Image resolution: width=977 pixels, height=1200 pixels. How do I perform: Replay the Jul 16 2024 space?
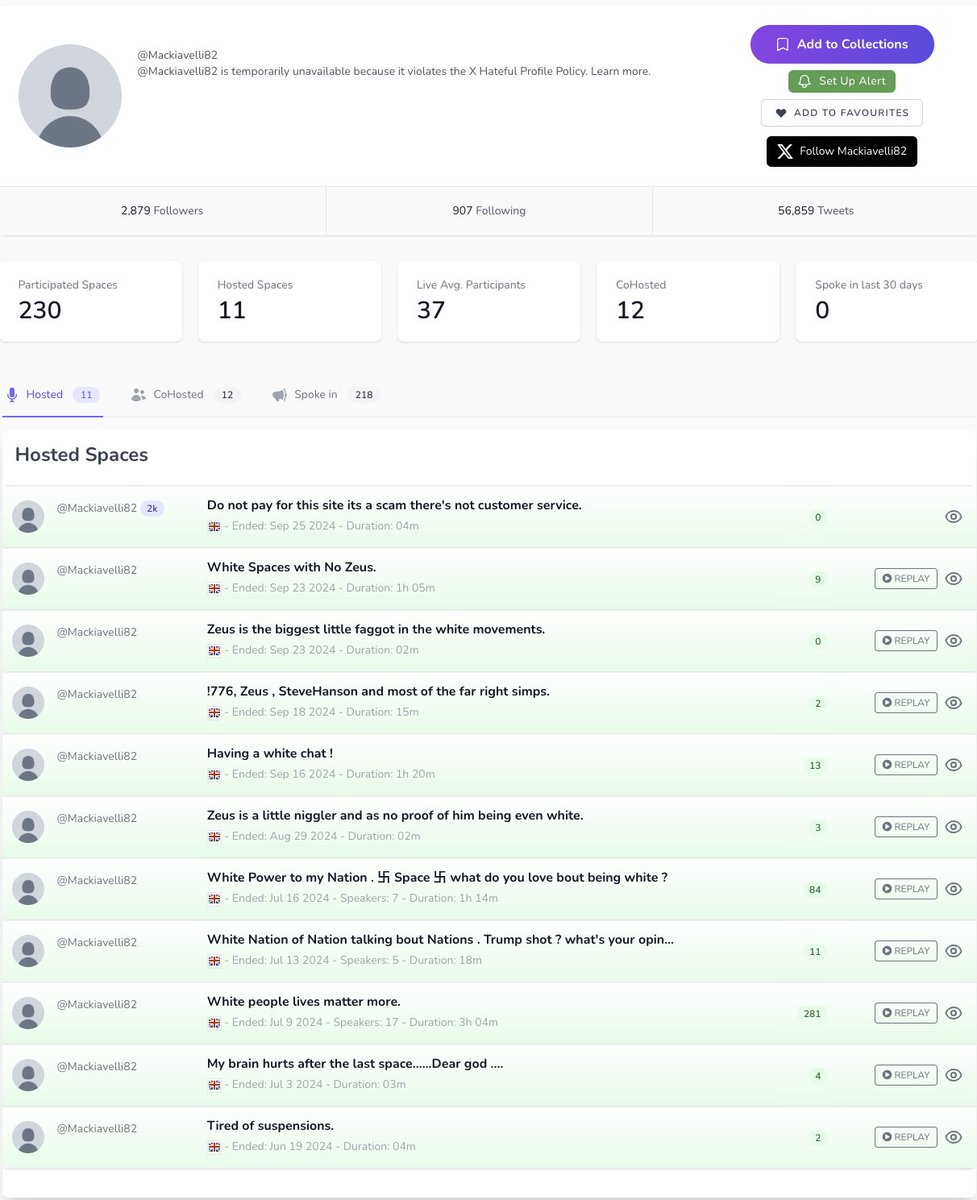906,889
